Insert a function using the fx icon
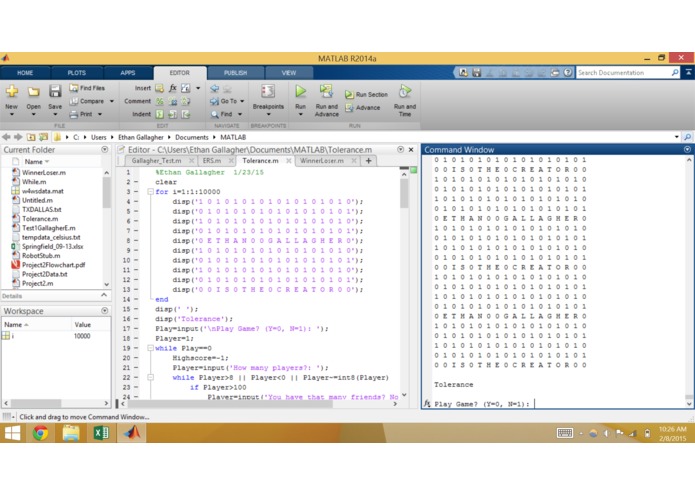695x494 pixels. [x=172, y=88]
